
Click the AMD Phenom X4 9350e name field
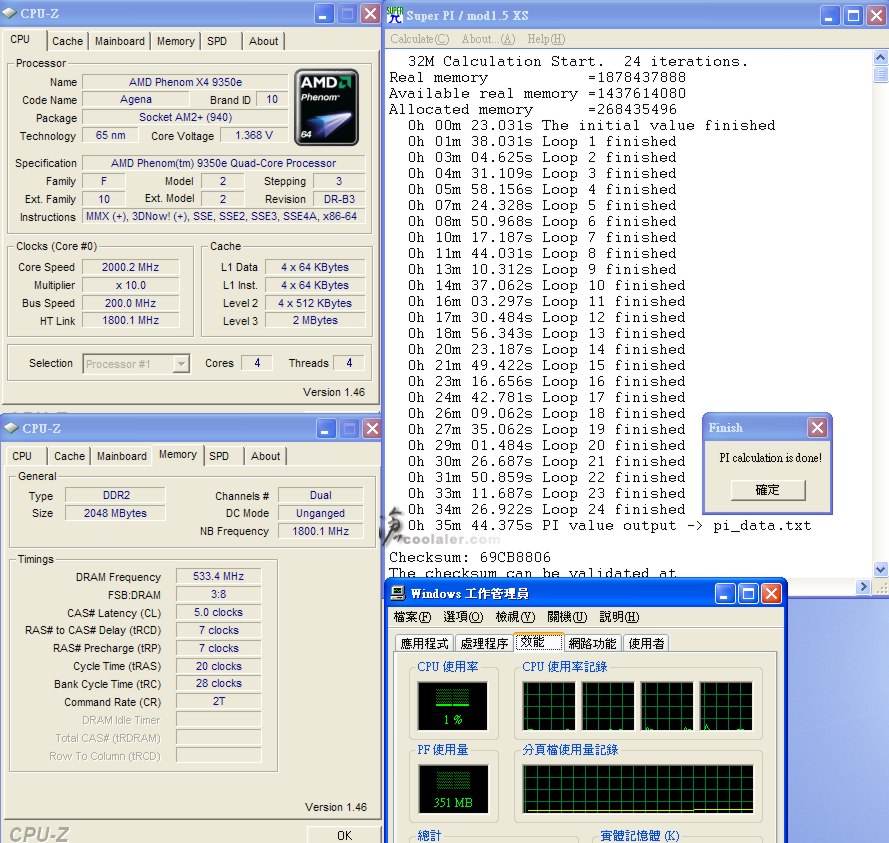click(x=185, y=82)
